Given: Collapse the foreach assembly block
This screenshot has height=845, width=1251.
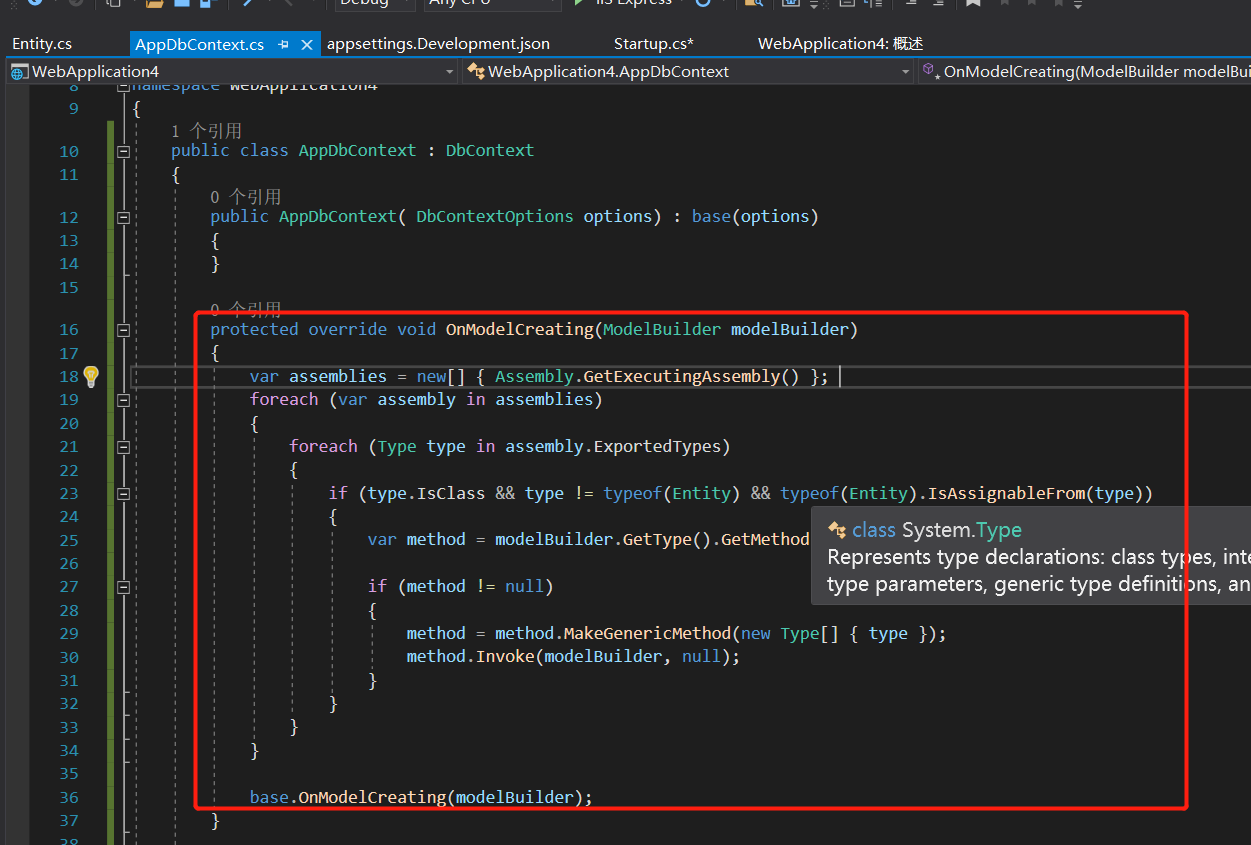Looking at the screenshot, I should tap(124, 400).
